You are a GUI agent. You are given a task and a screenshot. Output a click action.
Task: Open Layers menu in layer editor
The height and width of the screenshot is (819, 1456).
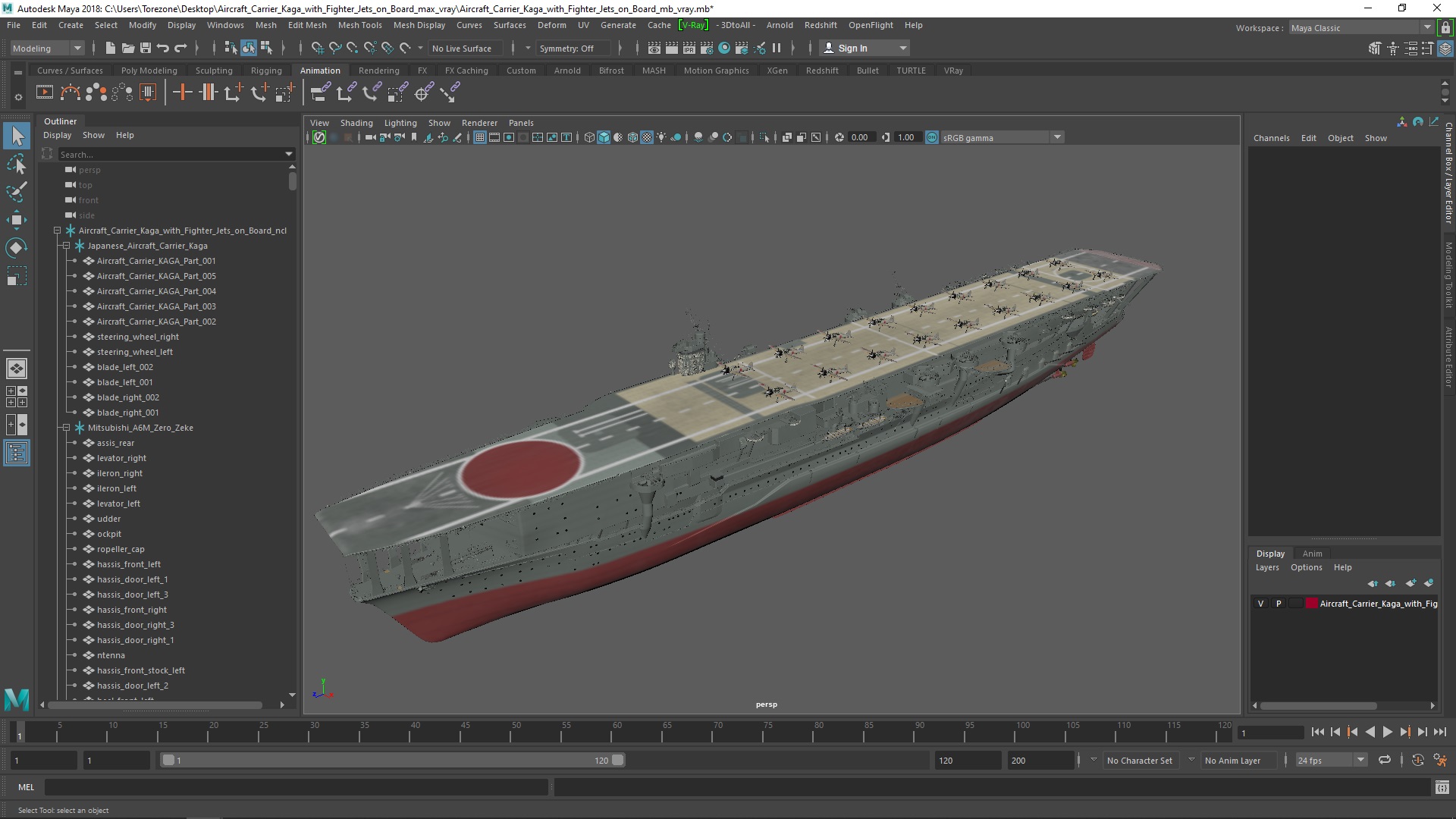pyautogui.click(x=1267, y=567)
